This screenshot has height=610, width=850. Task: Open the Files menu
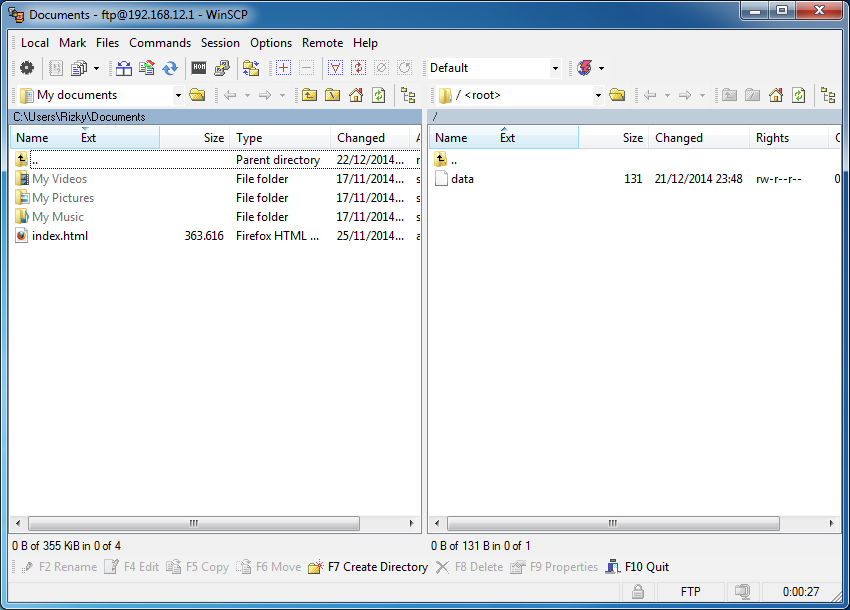click(x=107, y=43)
